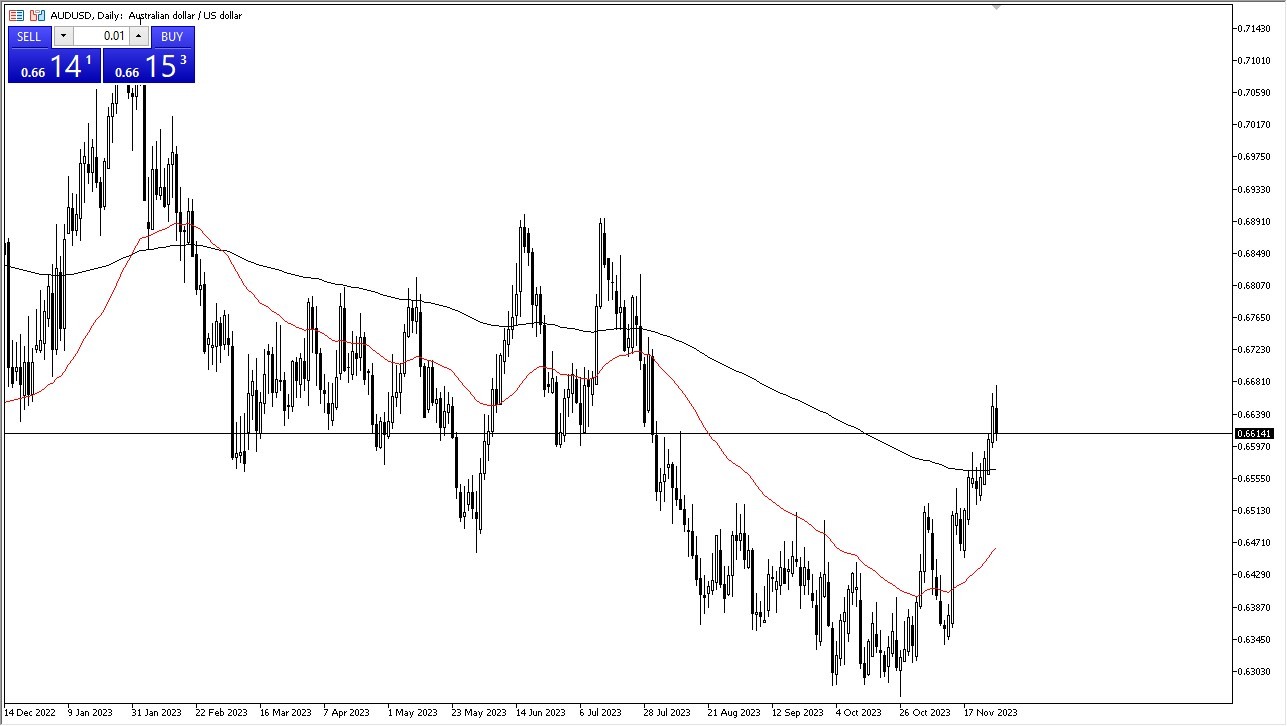
Task: Click the buy price 0.66 15 panel
Action: (149, 65)
